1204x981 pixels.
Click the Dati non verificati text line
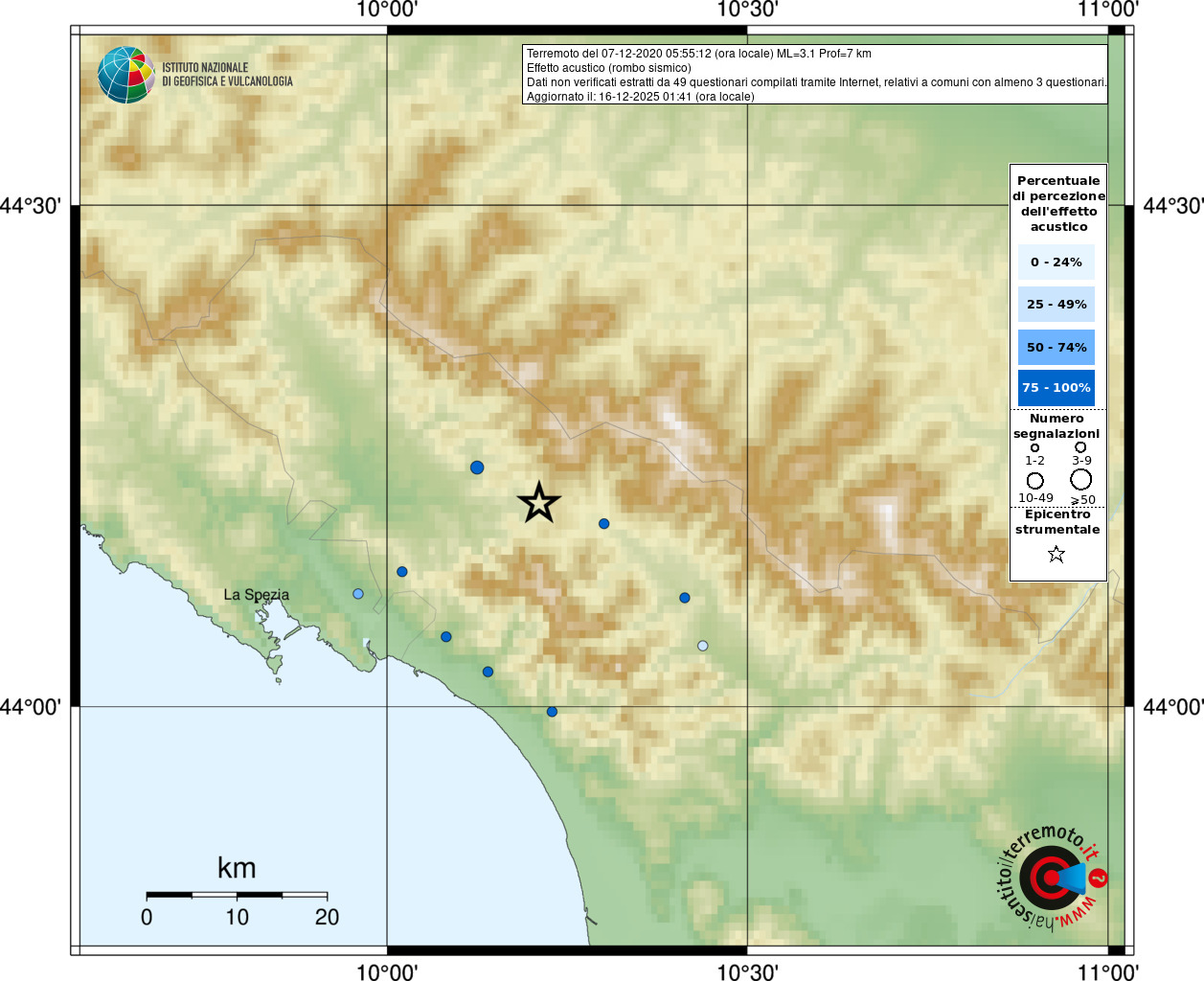click(x=817, y=82)
